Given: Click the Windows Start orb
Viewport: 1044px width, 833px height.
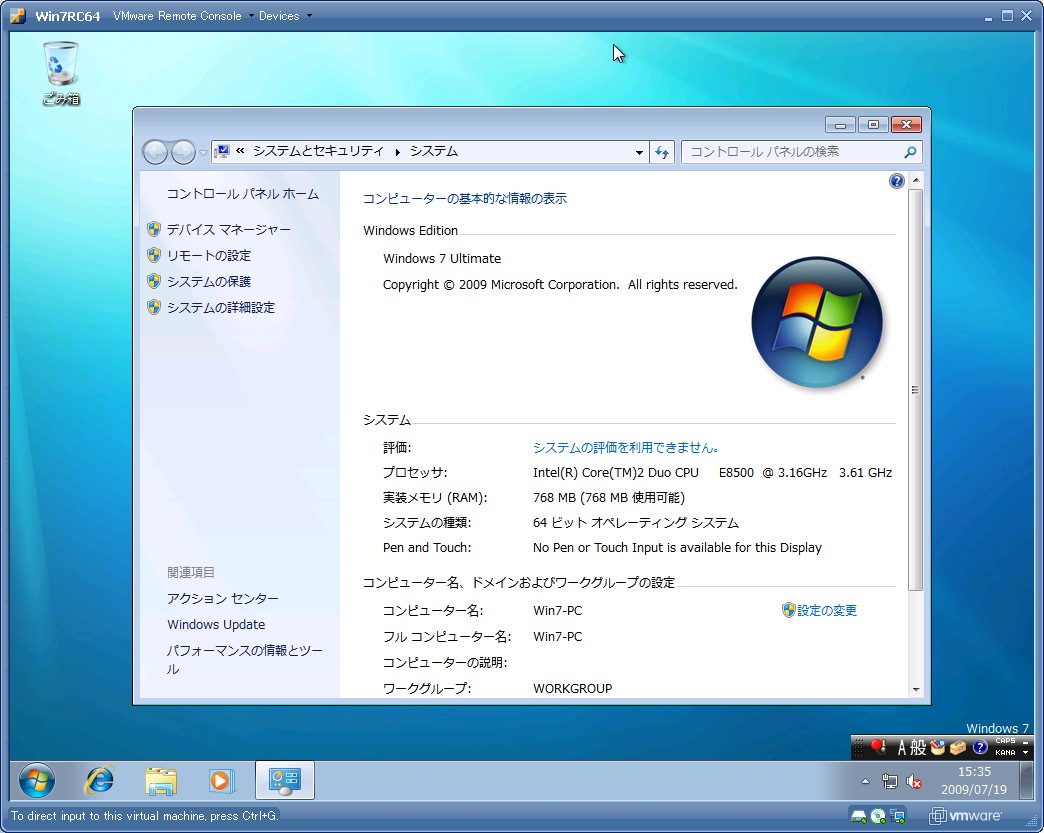Looking at the screenshot, I should point(37,780).
